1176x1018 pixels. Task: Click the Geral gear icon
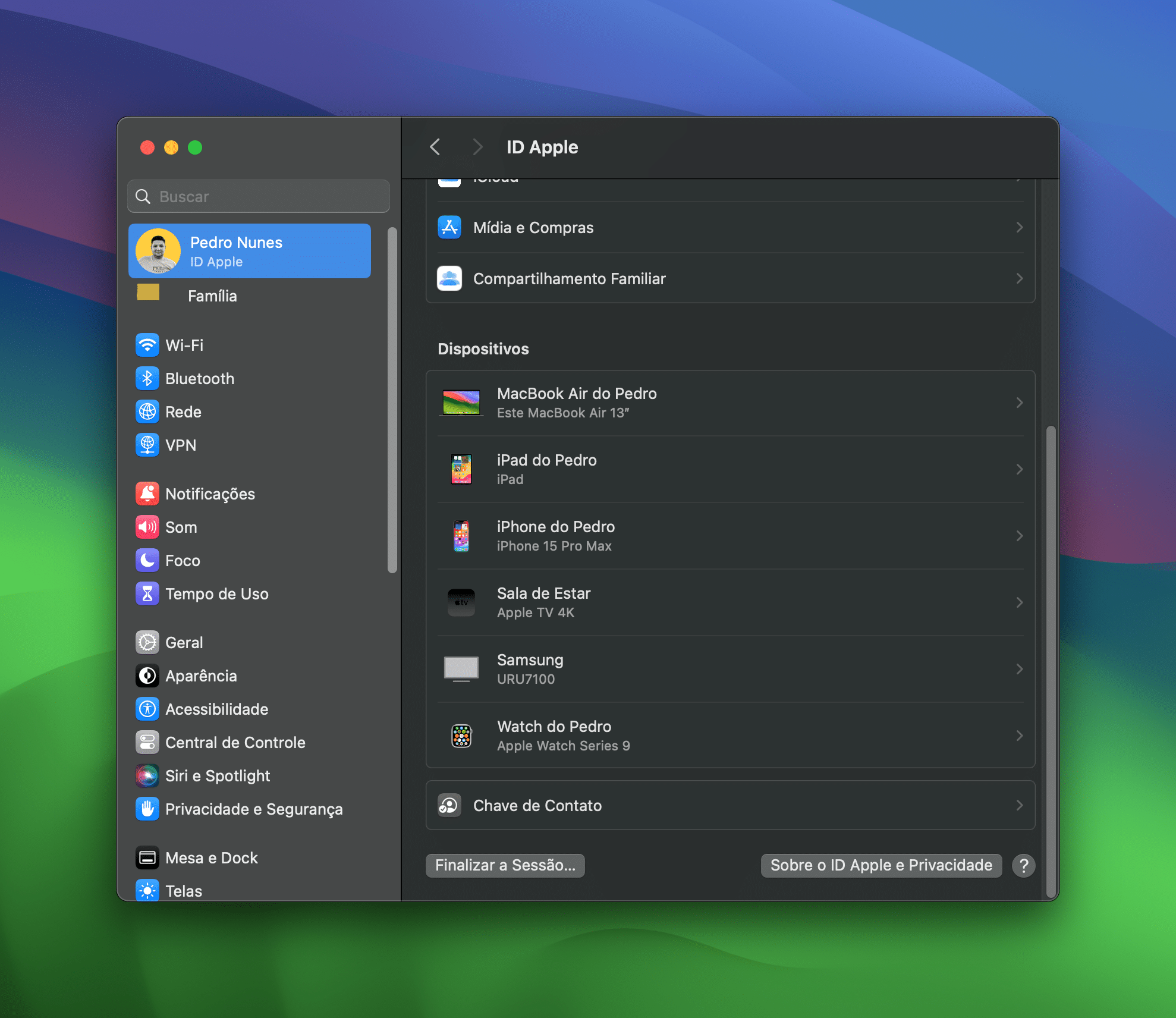click(147, 642)
